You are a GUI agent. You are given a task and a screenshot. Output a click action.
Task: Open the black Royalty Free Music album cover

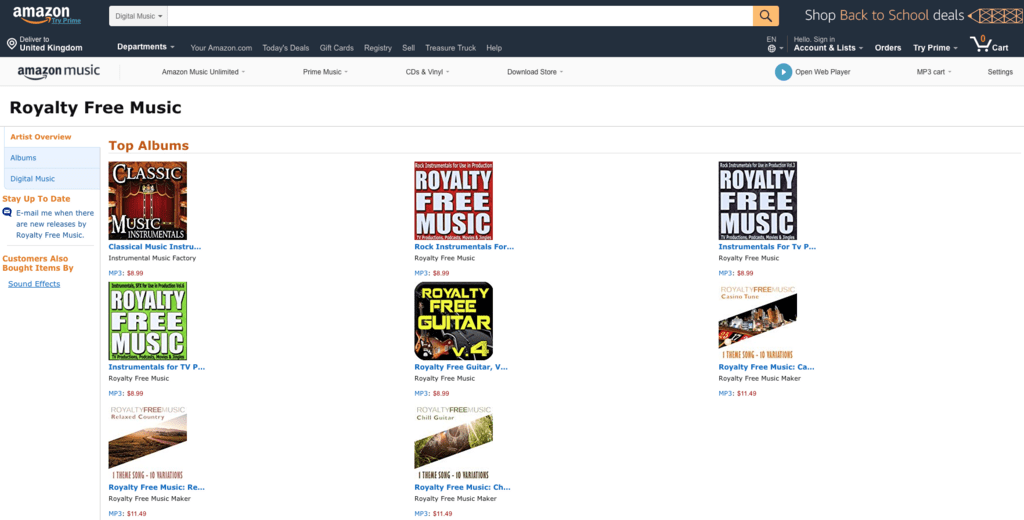click(758, 201)
